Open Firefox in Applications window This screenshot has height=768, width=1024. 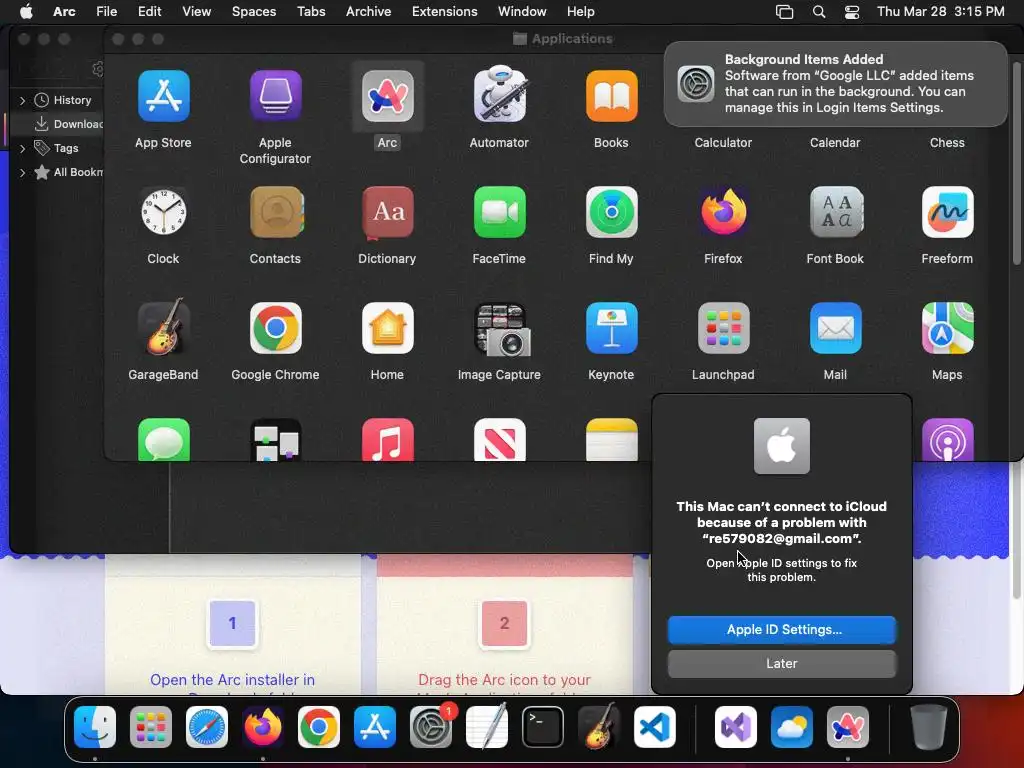coord(724,212)
